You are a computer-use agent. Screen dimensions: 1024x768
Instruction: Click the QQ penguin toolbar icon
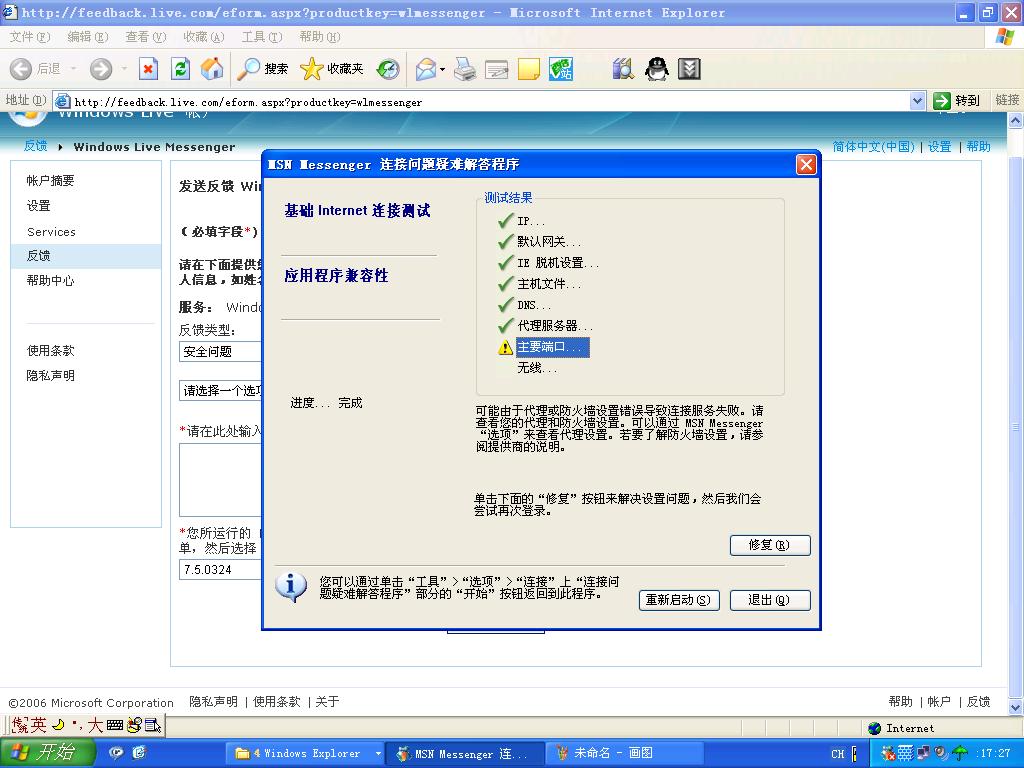coord(656,69)
